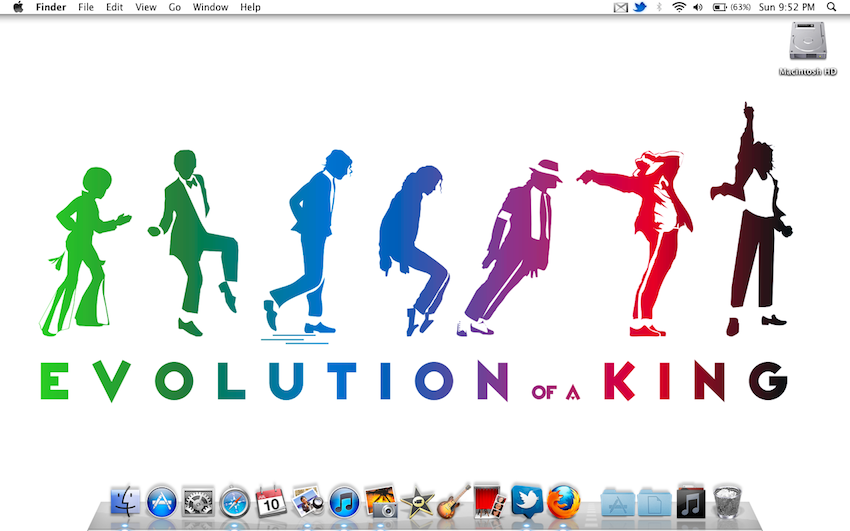Open Finder from the Dock
This screenshot has width=850, height=531.
pos(125,501)
